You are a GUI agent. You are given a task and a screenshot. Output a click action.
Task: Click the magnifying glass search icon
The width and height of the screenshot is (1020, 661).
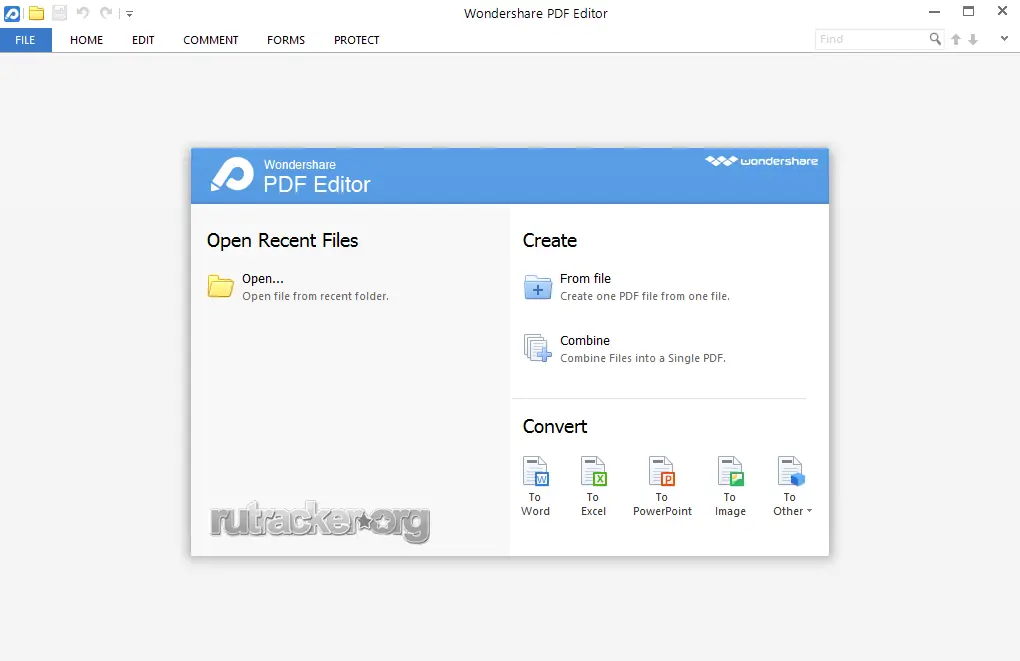point(935,39)
